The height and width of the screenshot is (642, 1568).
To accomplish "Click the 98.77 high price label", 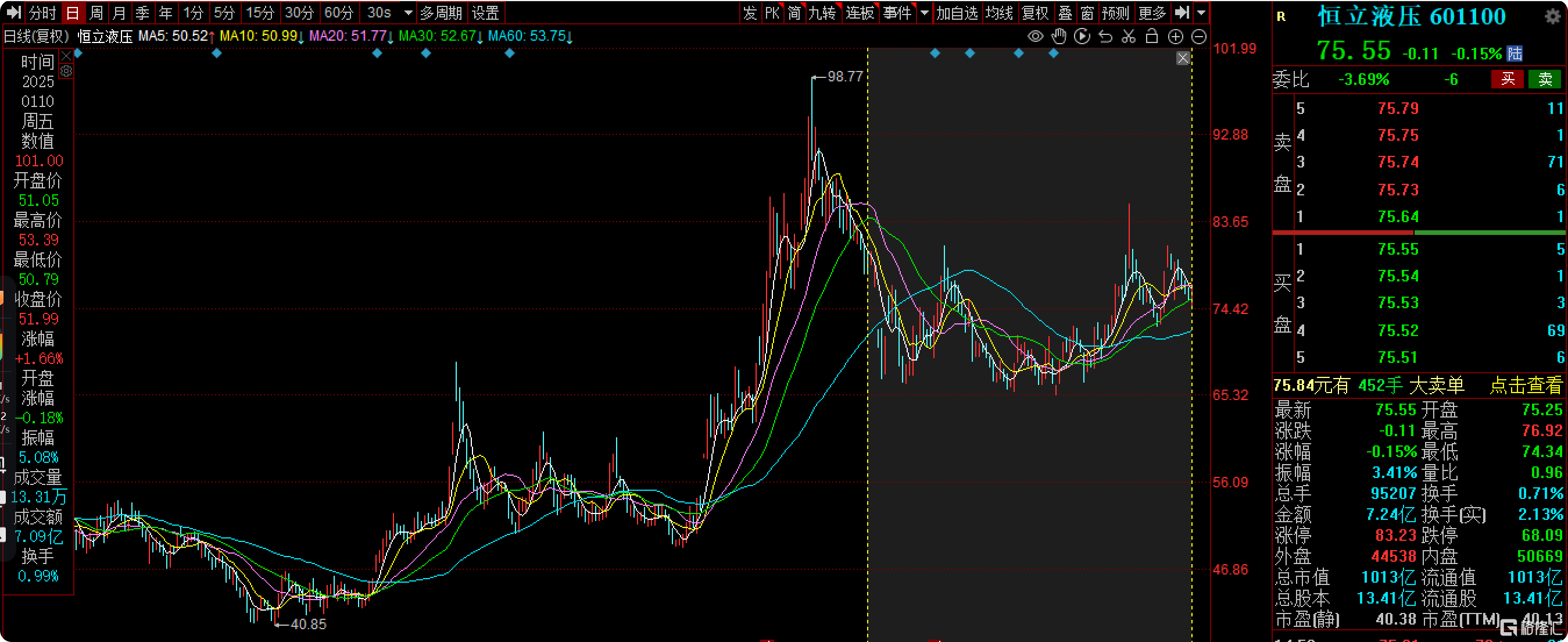I will coord(845,77).
